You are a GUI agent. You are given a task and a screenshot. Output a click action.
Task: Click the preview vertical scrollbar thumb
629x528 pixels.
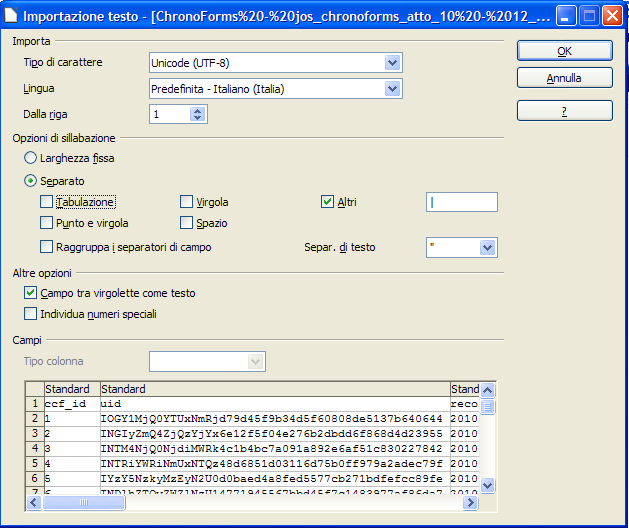tap(487, 407)
